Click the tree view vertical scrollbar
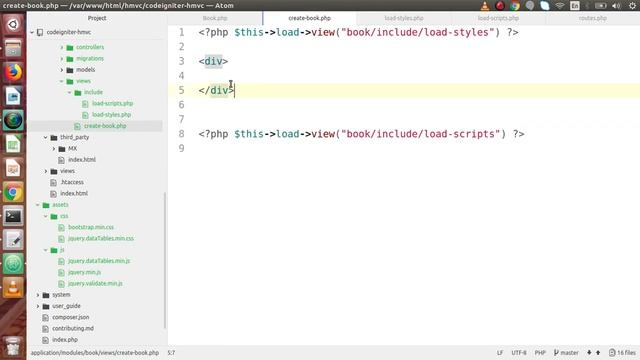 164,260
